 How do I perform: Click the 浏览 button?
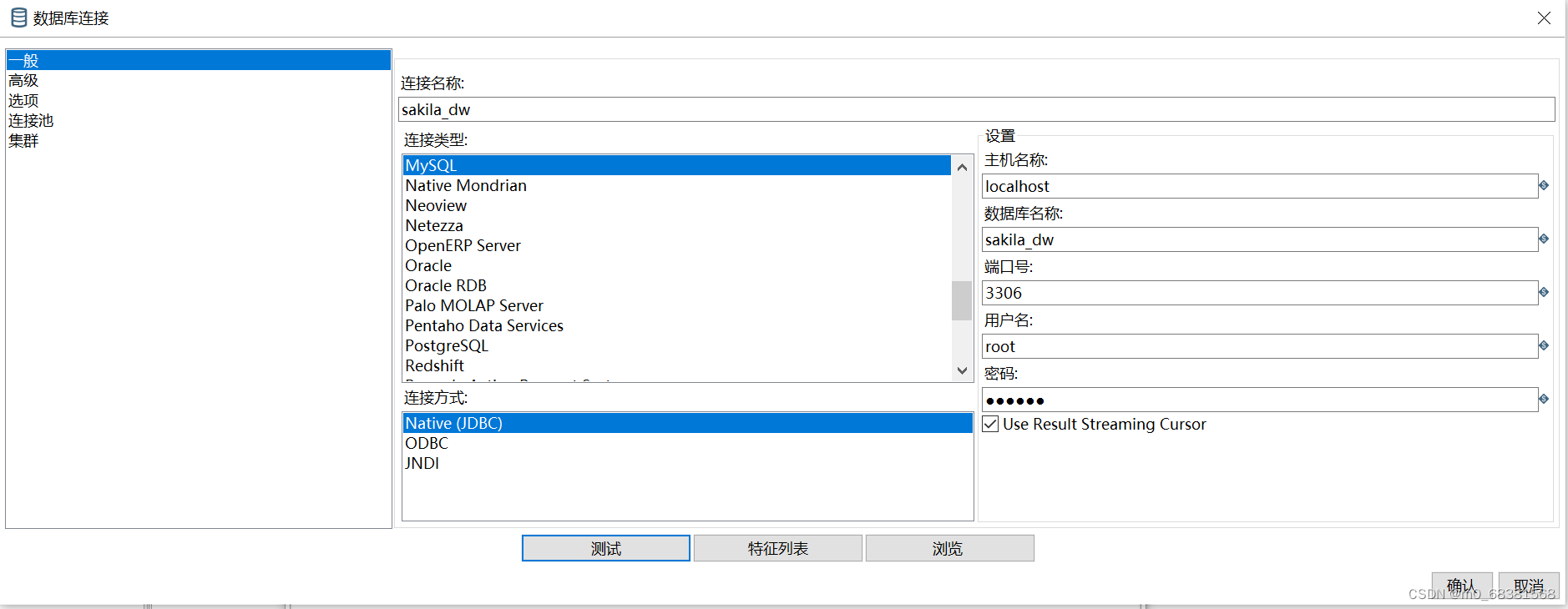point(950,548)
